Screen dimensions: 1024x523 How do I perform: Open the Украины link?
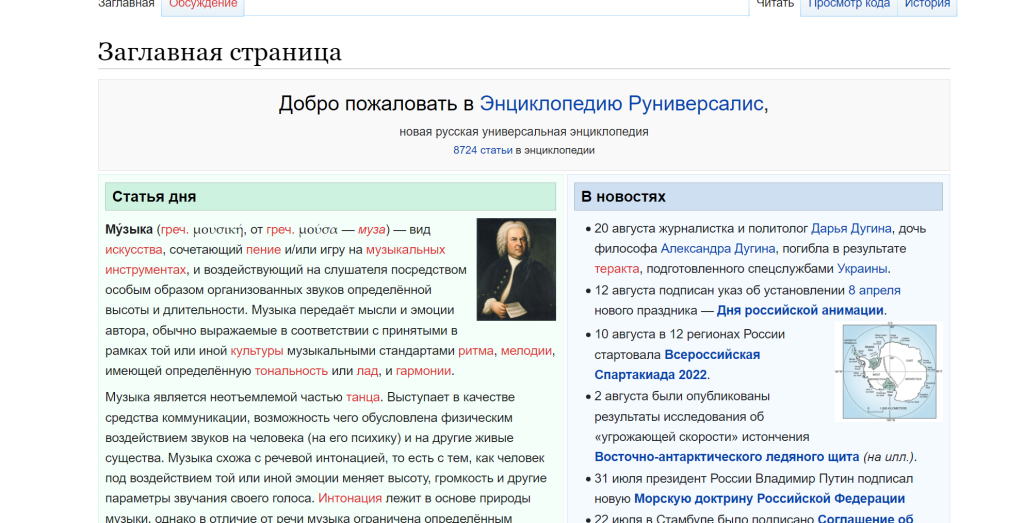coord(862,269)
